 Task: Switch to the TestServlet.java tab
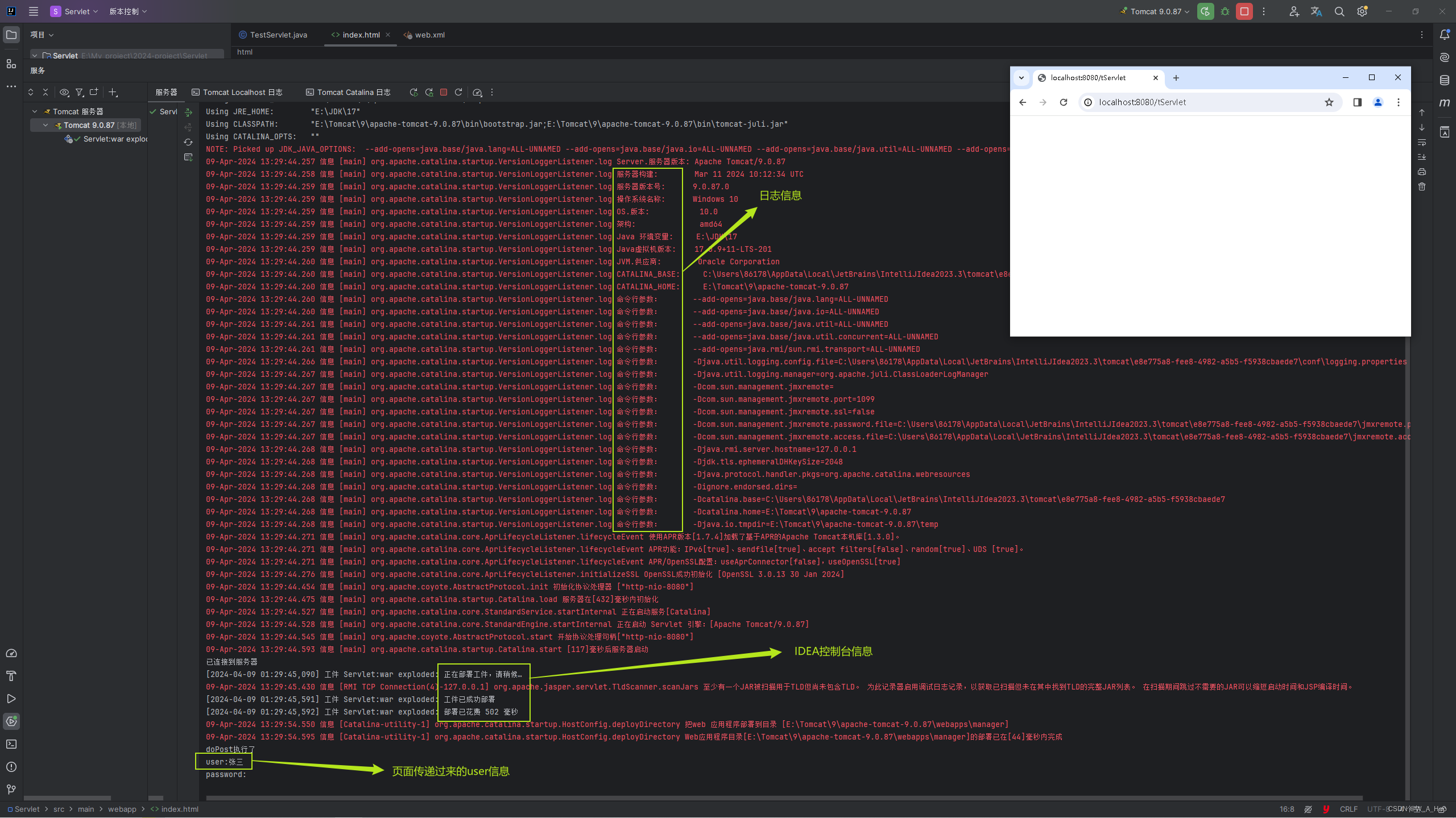click(x=278, y=35)
